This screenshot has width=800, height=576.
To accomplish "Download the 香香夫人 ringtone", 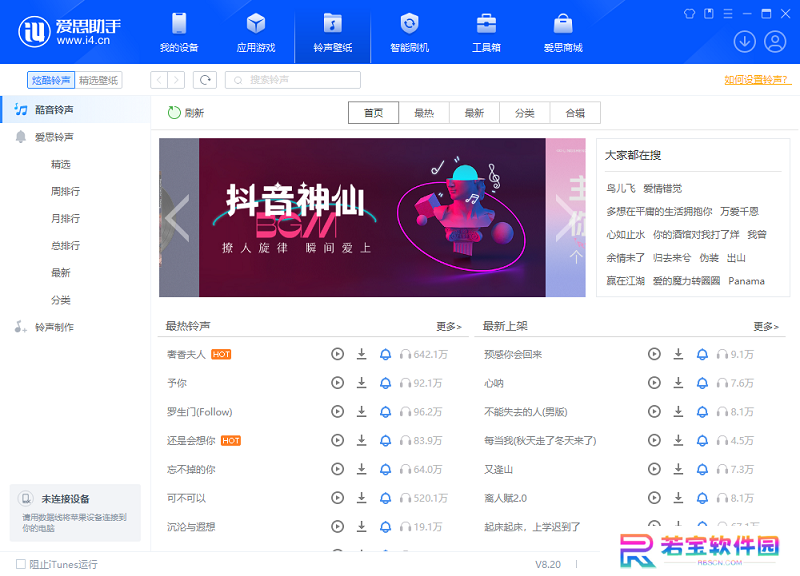I will click(x=361, y=354).
